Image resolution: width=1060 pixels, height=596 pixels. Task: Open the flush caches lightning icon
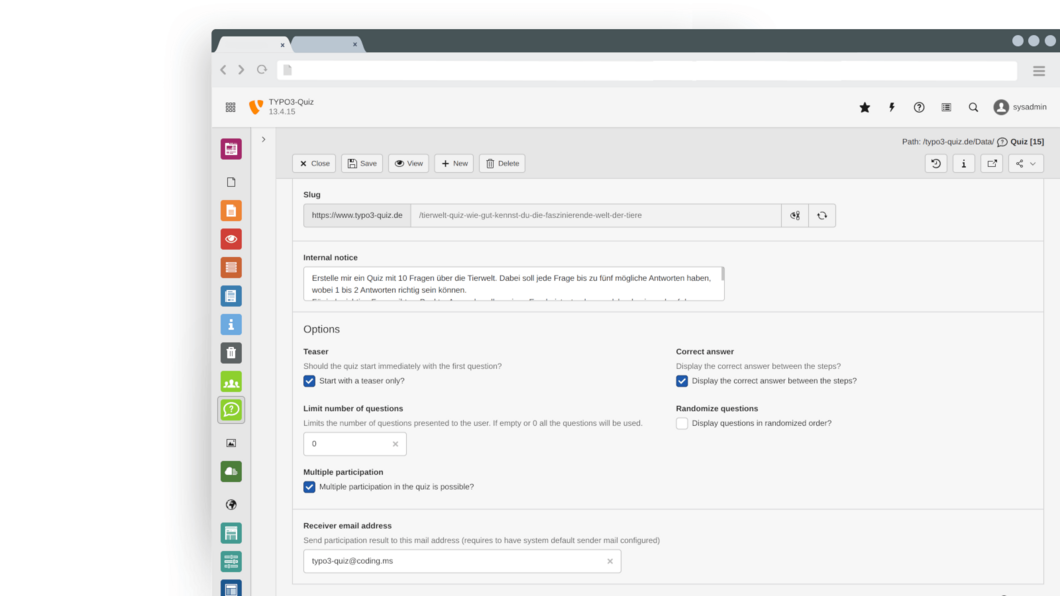[892, 108]
